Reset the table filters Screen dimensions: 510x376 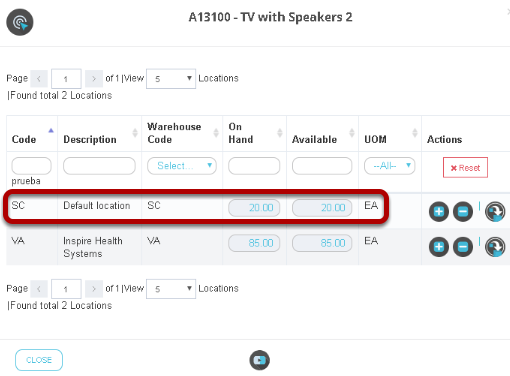tap(465, 167)
